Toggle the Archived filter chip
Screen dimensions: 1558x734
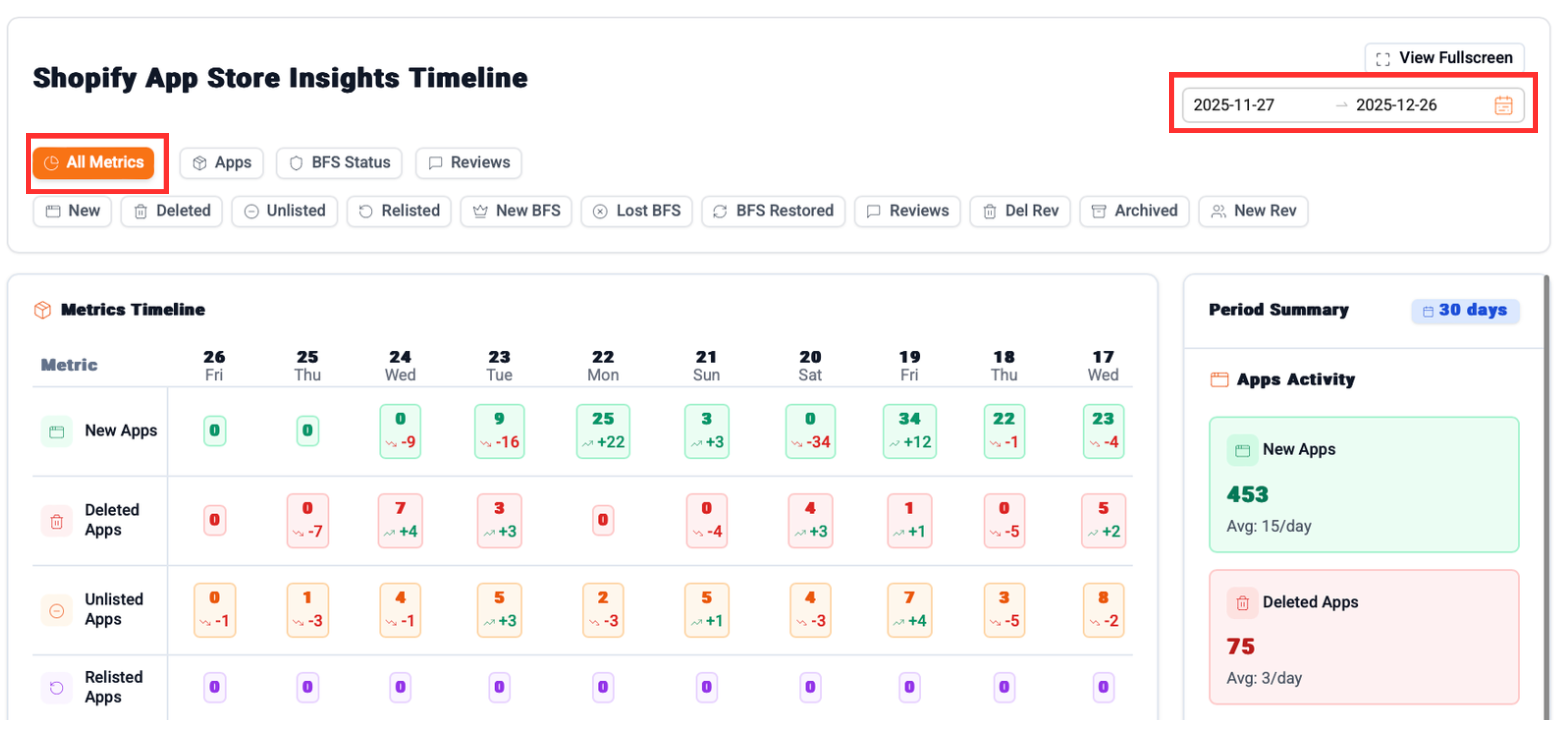pos(1134,211)
